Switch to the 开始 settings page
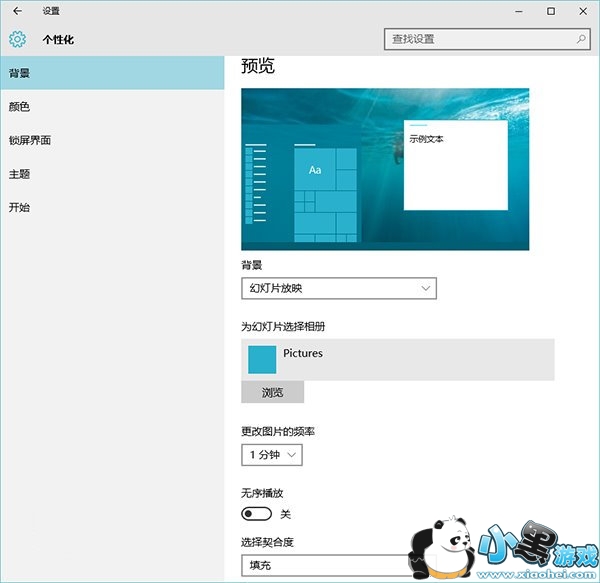This screenshot has height=583, width=600. [x=112, y=207]
